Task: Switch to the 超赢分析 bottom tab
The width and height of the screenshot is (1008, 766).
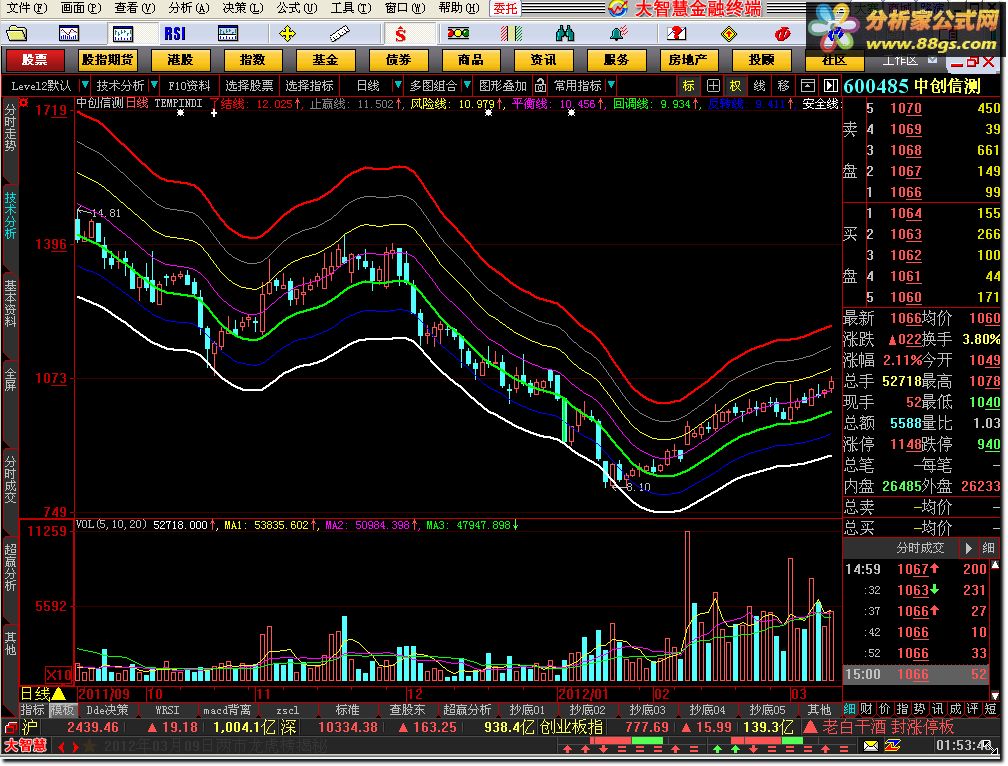Action: [467, 710]
